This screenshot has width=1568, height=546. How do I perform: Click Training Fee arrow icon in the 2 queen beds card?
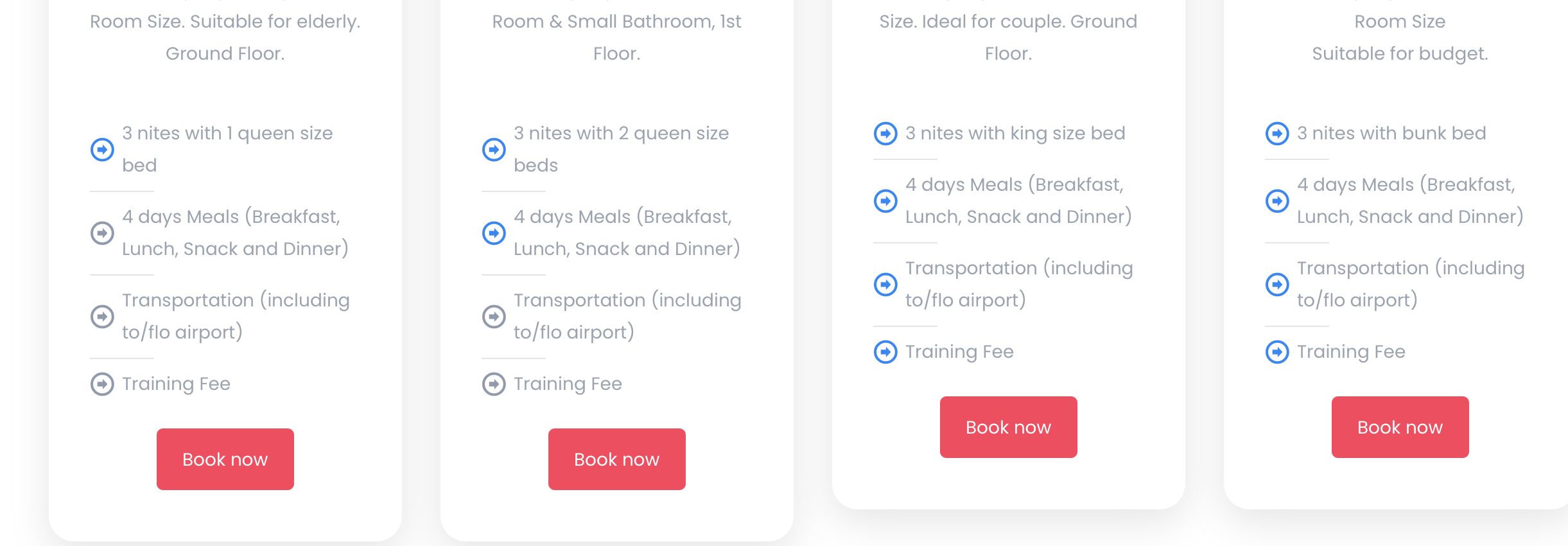click(494, 384)
